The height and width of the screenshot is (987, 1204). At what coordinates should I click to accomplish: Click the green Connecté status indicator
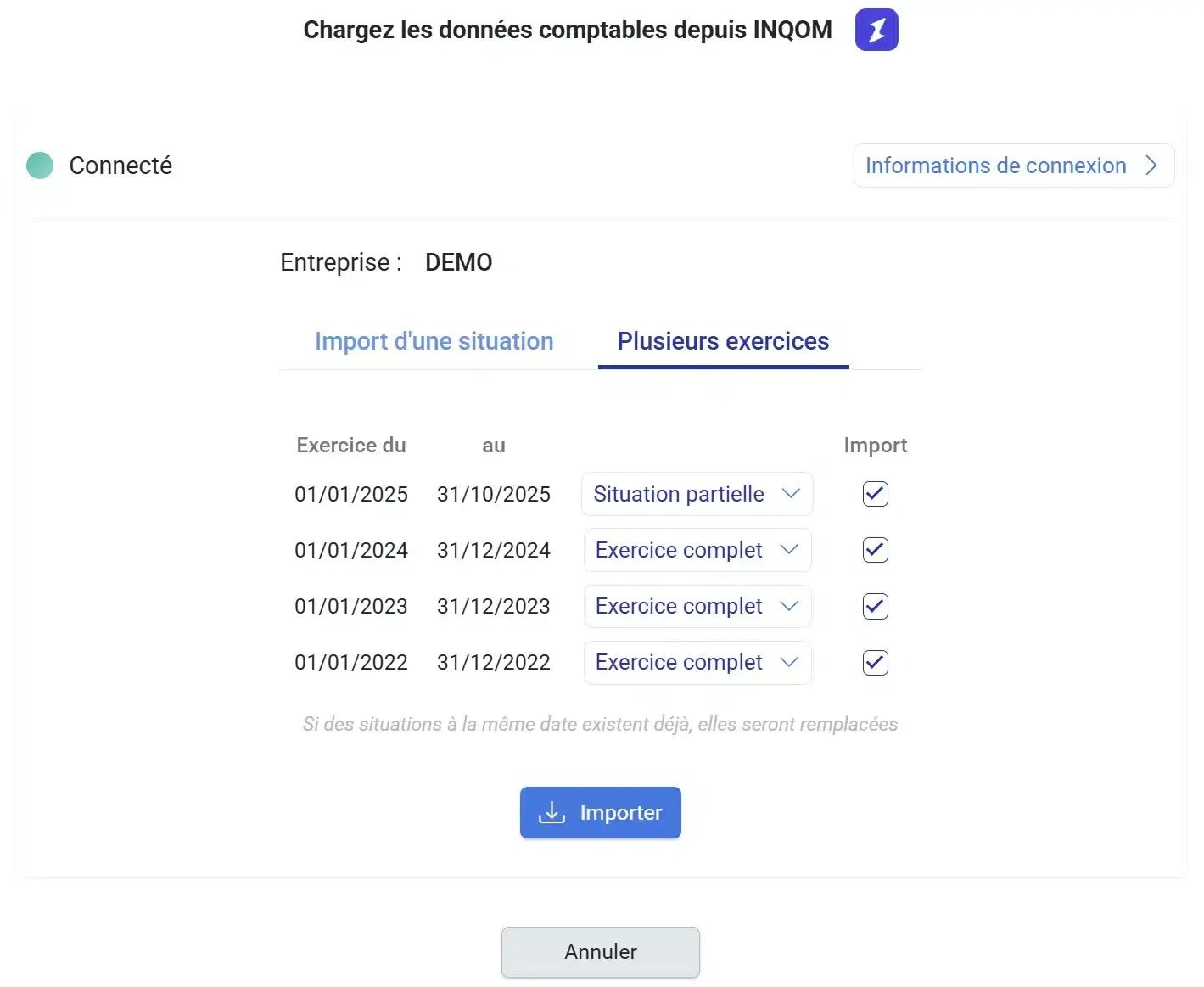pos(40,165)
